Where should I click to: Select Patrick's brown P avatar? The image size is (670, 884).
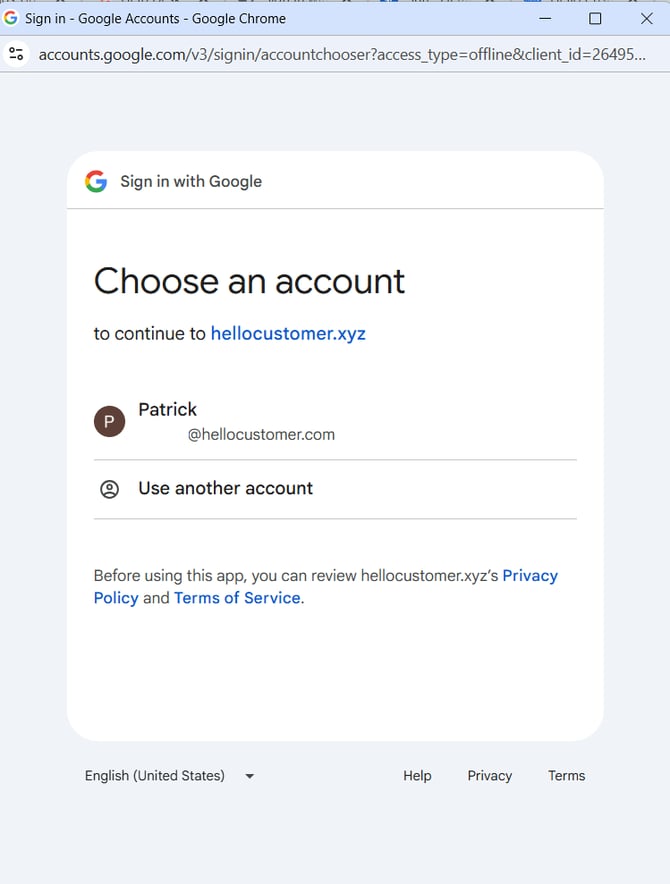click(x=109, y=421)
